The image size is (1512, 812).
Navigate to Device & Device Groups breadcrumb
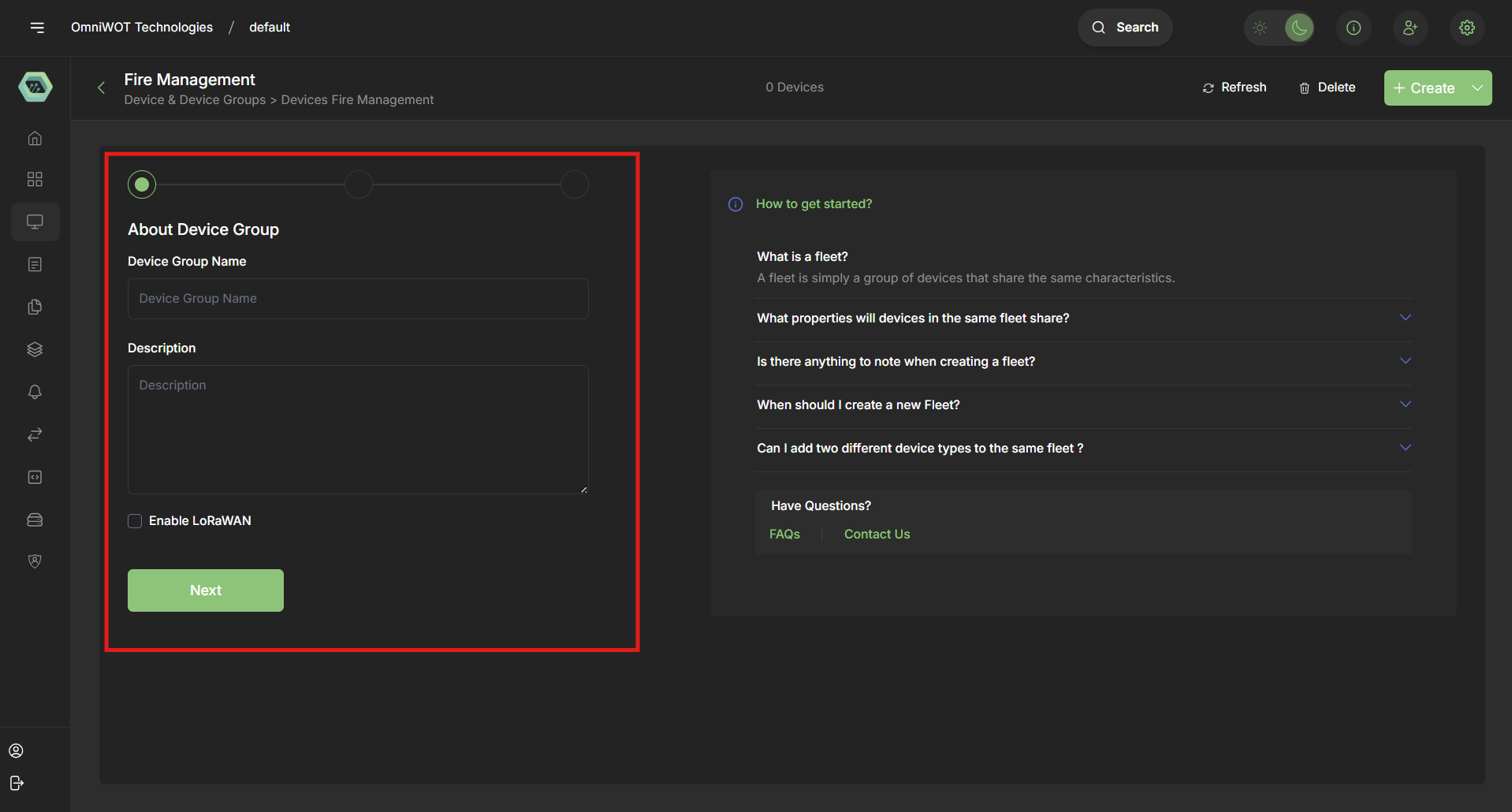(x=195, y=99)
